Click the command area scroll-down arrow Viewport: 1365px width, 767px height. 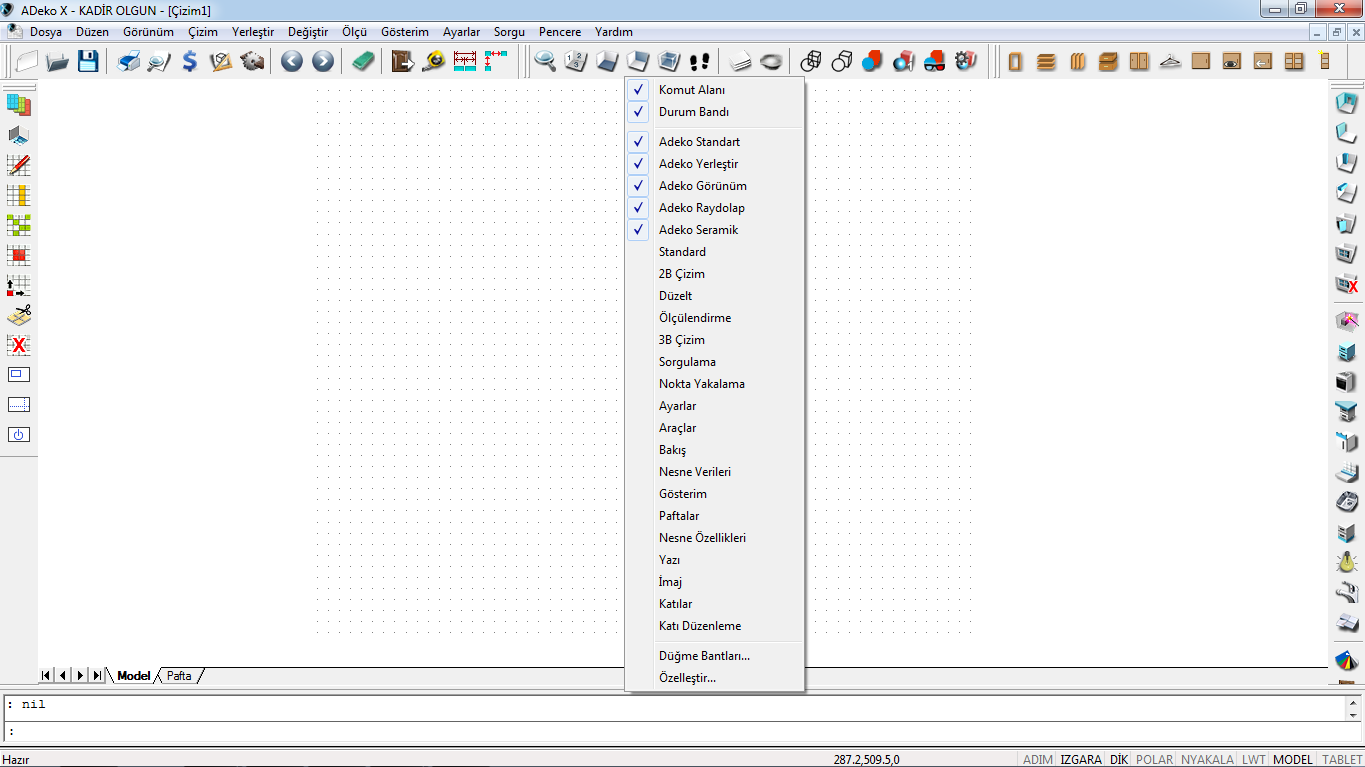tap(1354, 714)
